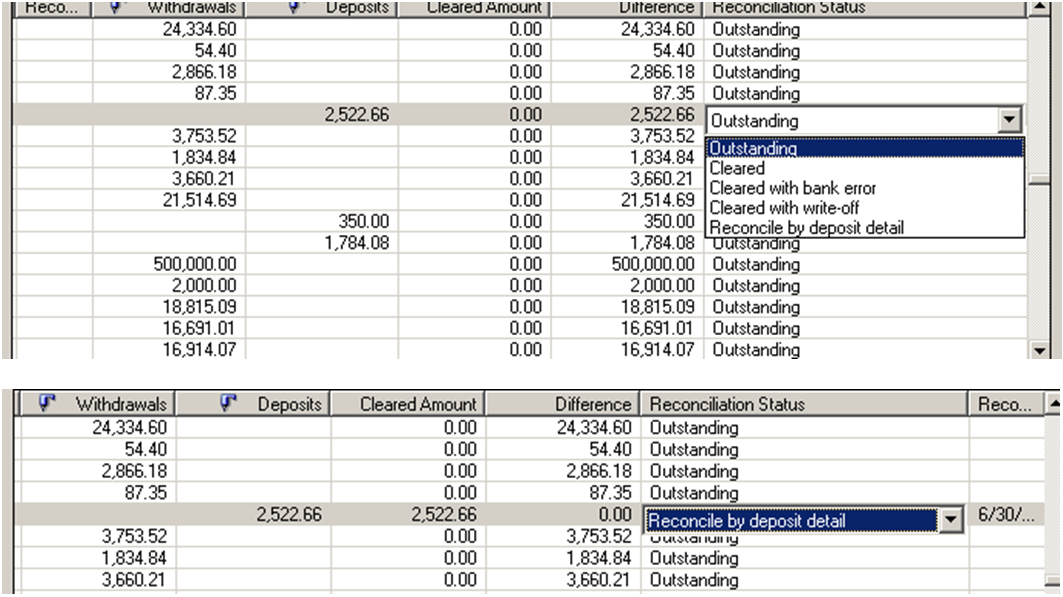
Task: Choose 'Cleared with bank error' option
Action: (864, 188)
